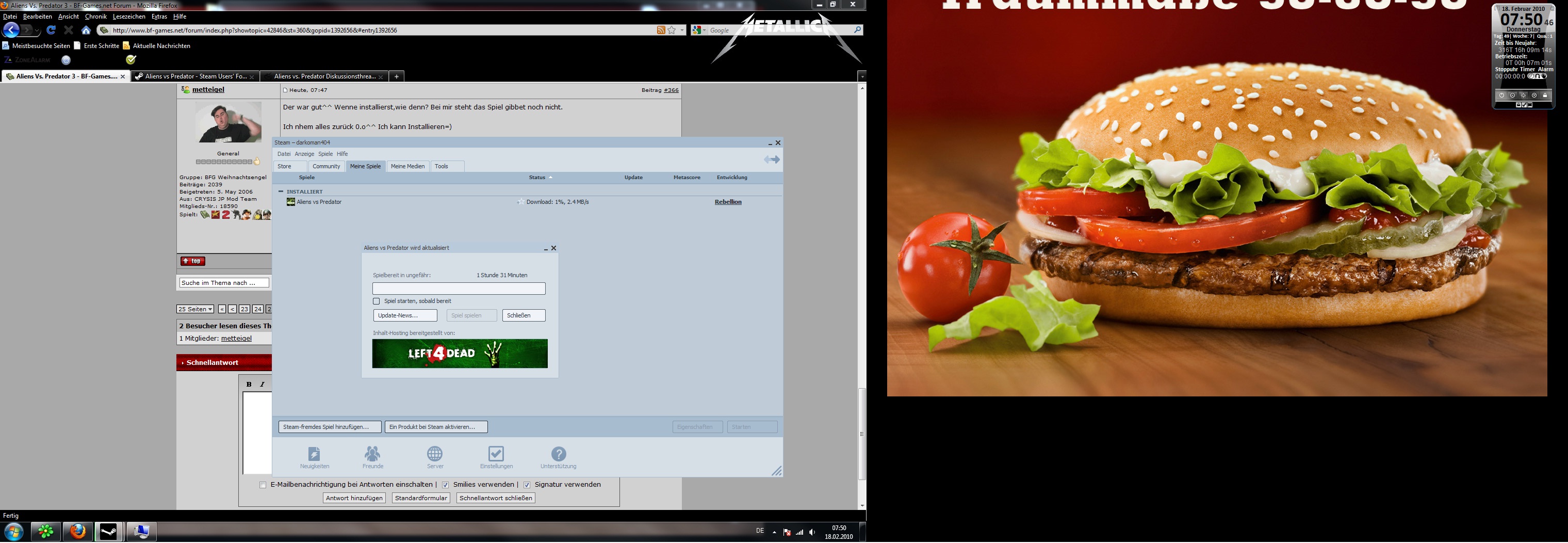Click Italic I in quick reply editor

click(x=263, y=384)
